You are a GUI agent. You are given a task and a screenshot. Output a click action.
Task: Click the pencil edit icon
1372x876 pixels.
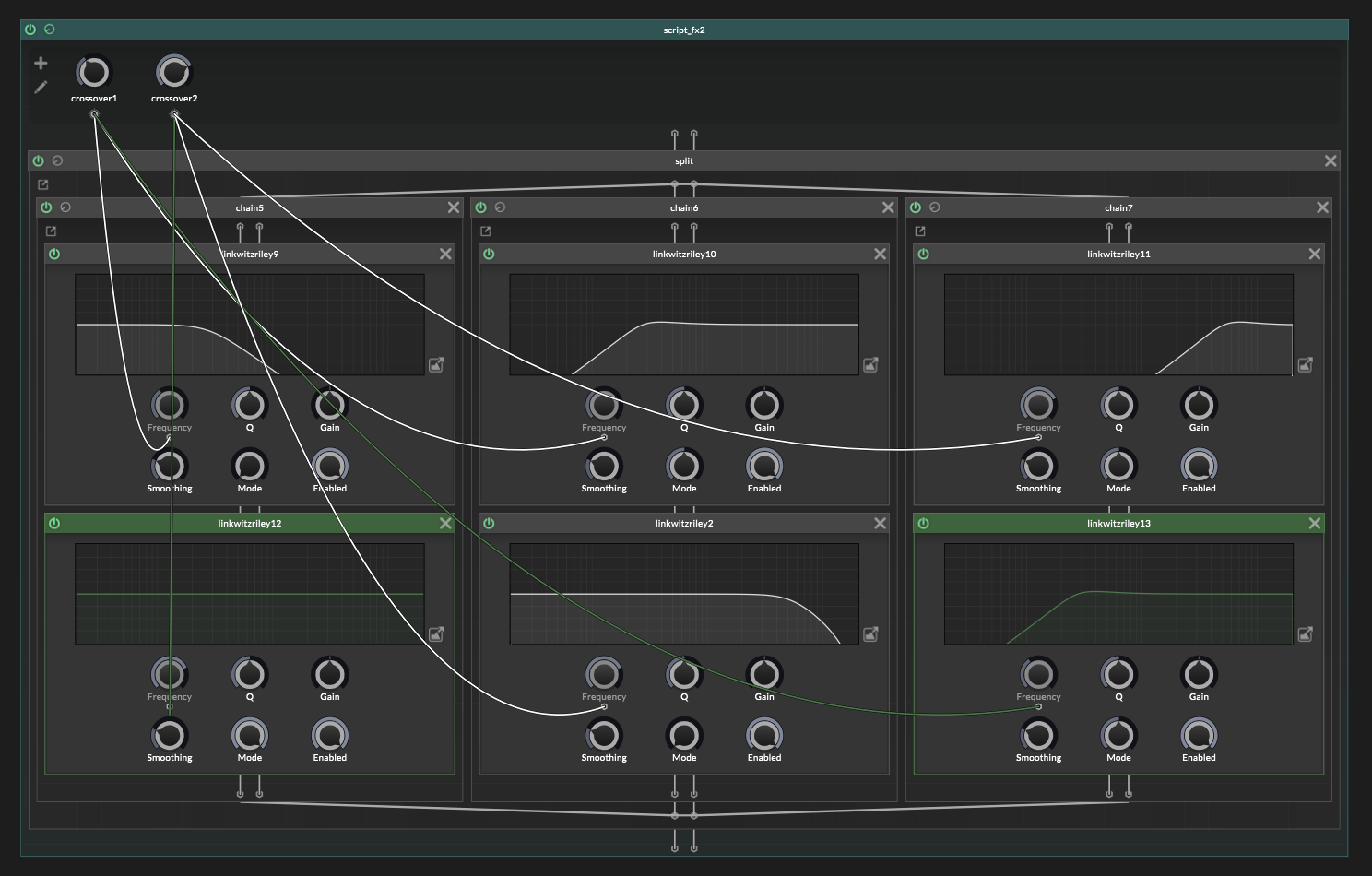[x=41, y=88]
